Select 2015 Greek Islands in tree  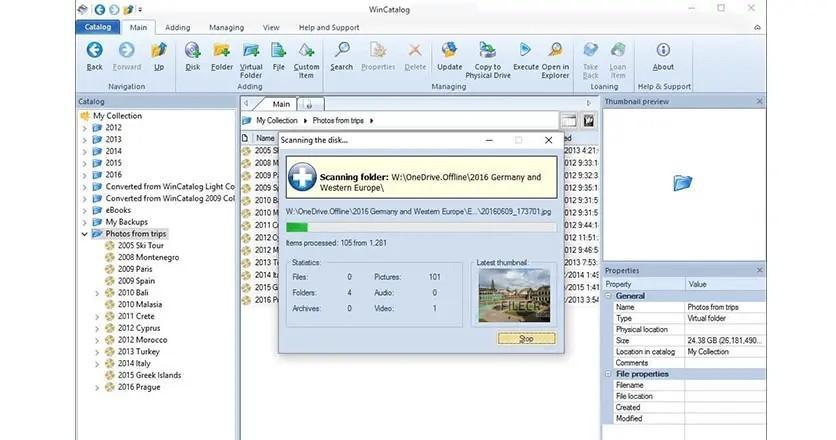pos(149,375)
